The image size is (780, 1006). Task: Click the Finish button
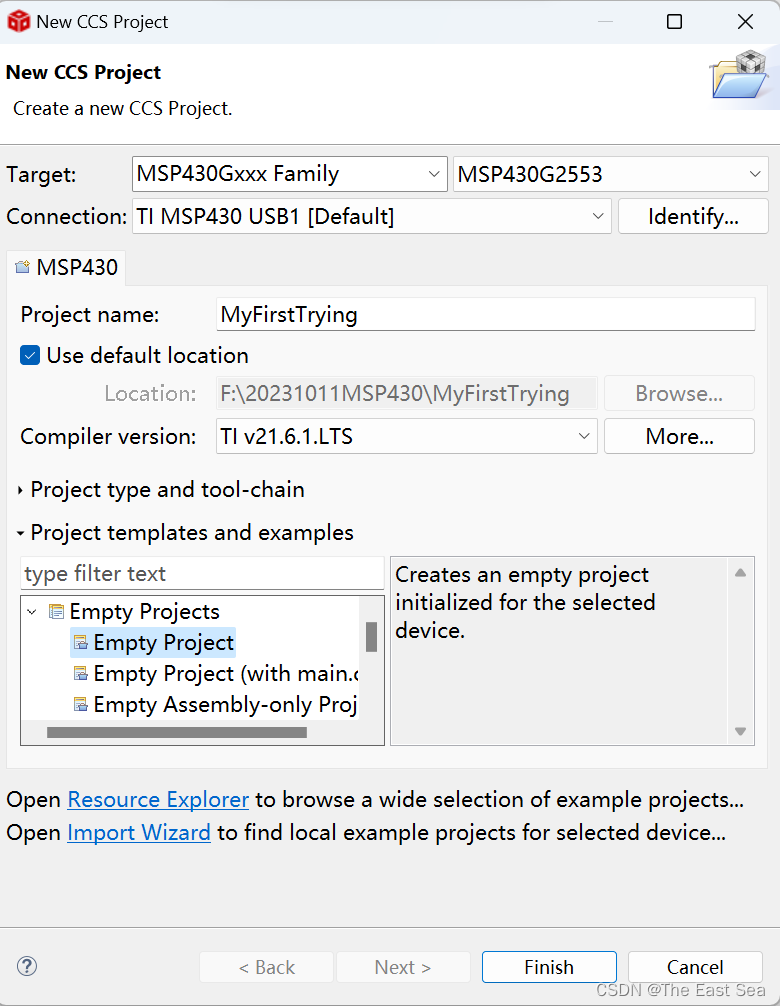coord(548,966)
